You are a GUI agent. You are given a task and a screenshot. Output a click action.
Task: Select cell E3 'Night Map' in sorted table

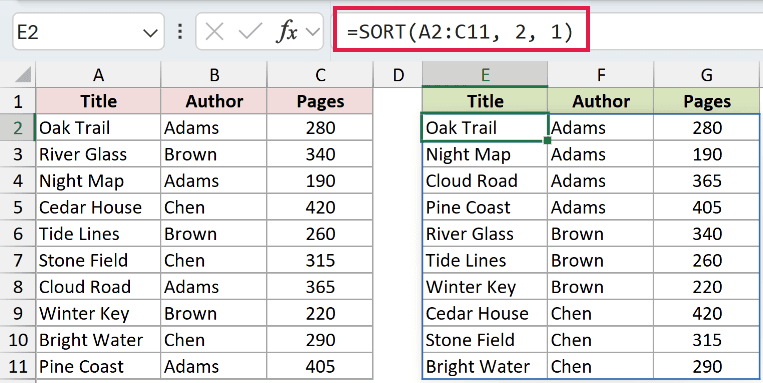[485, 154]
